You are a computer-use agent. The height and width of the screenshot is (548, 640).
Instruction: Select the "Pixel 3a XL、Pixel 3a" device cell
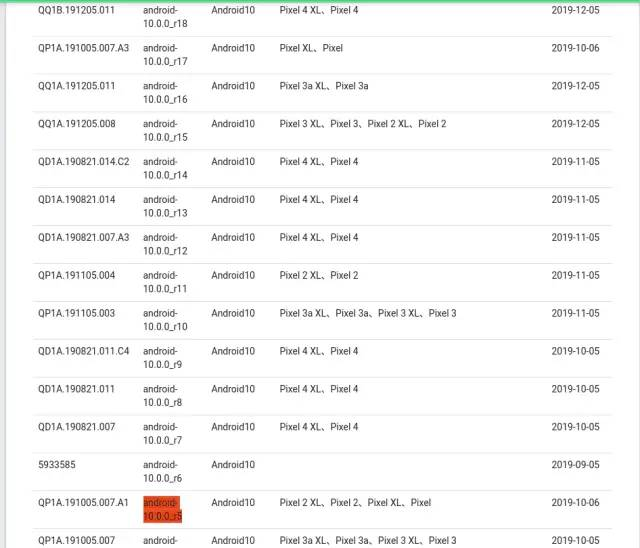pyautogui.click(x=324, y=86)
